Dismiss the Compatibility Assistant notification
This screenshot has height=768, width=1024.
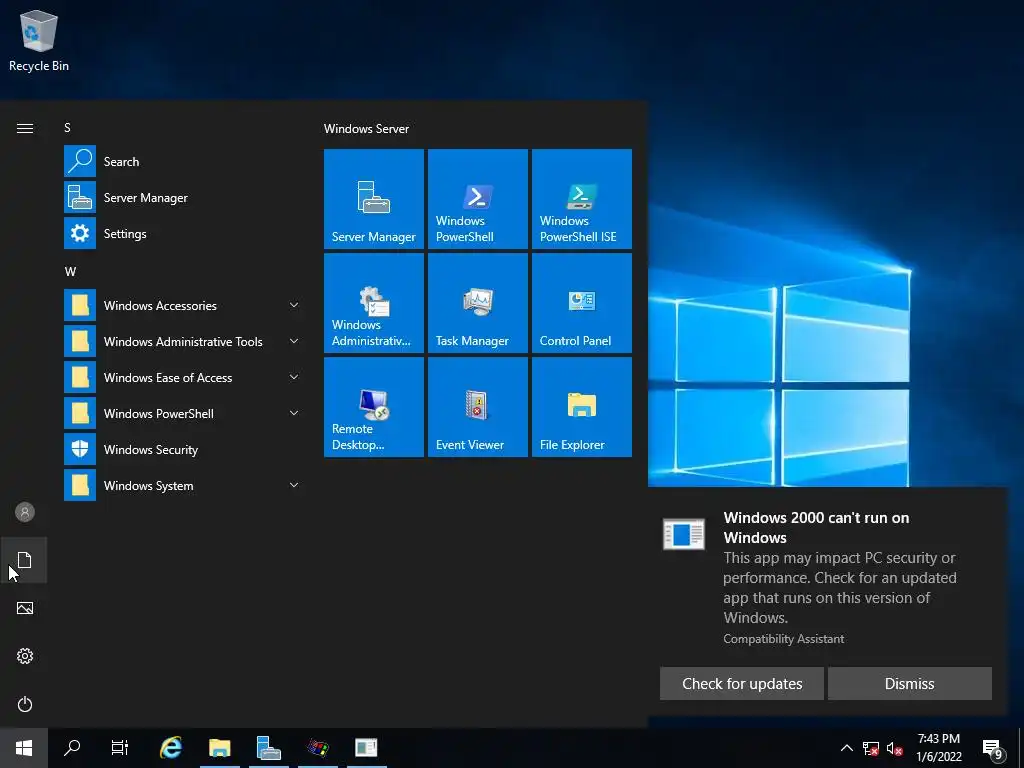tap(909, 683)
